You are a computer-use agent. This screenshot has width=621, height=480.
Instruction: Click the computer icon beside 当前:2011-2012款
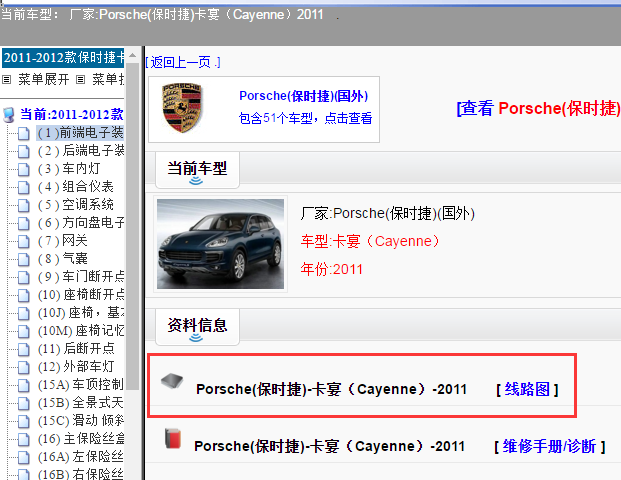pos(8,115)
